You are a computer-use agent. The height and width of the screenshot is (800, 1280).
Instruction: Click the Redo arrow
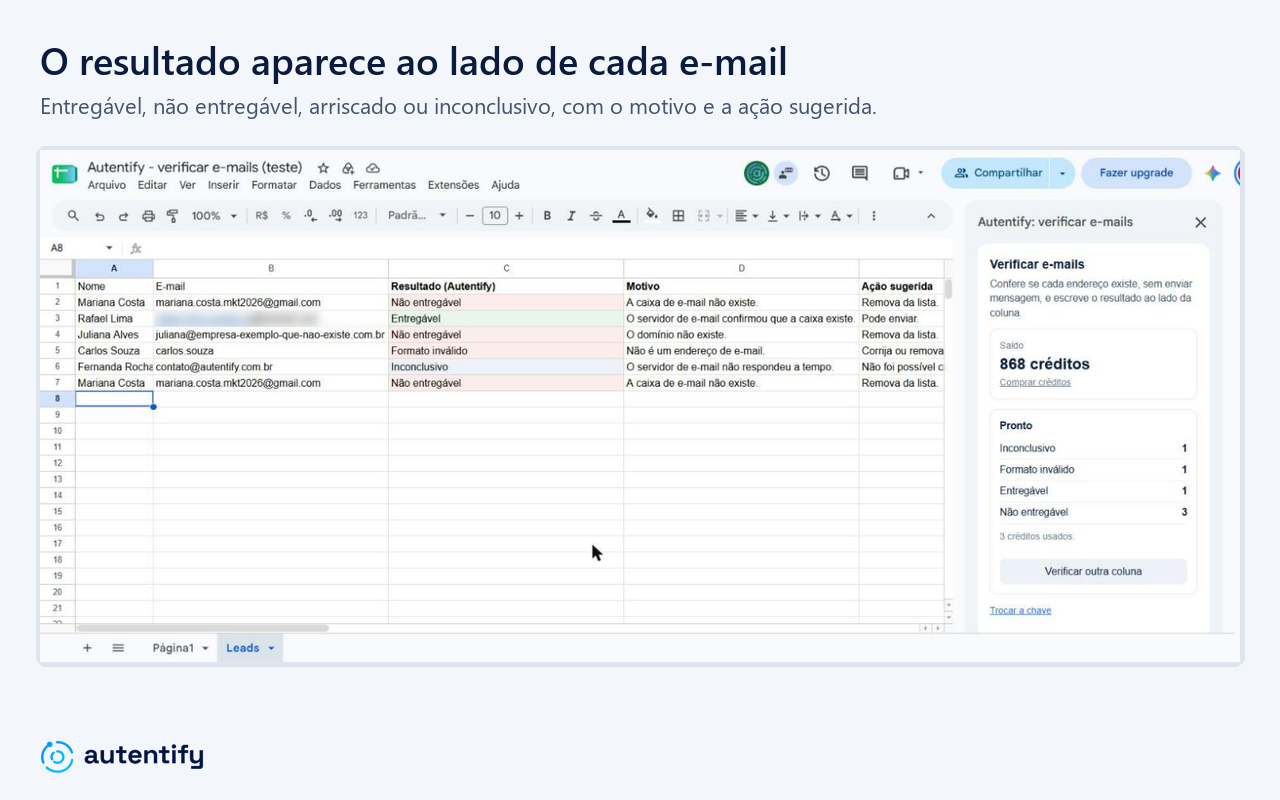pyautogui.click(x=123, y=215)
